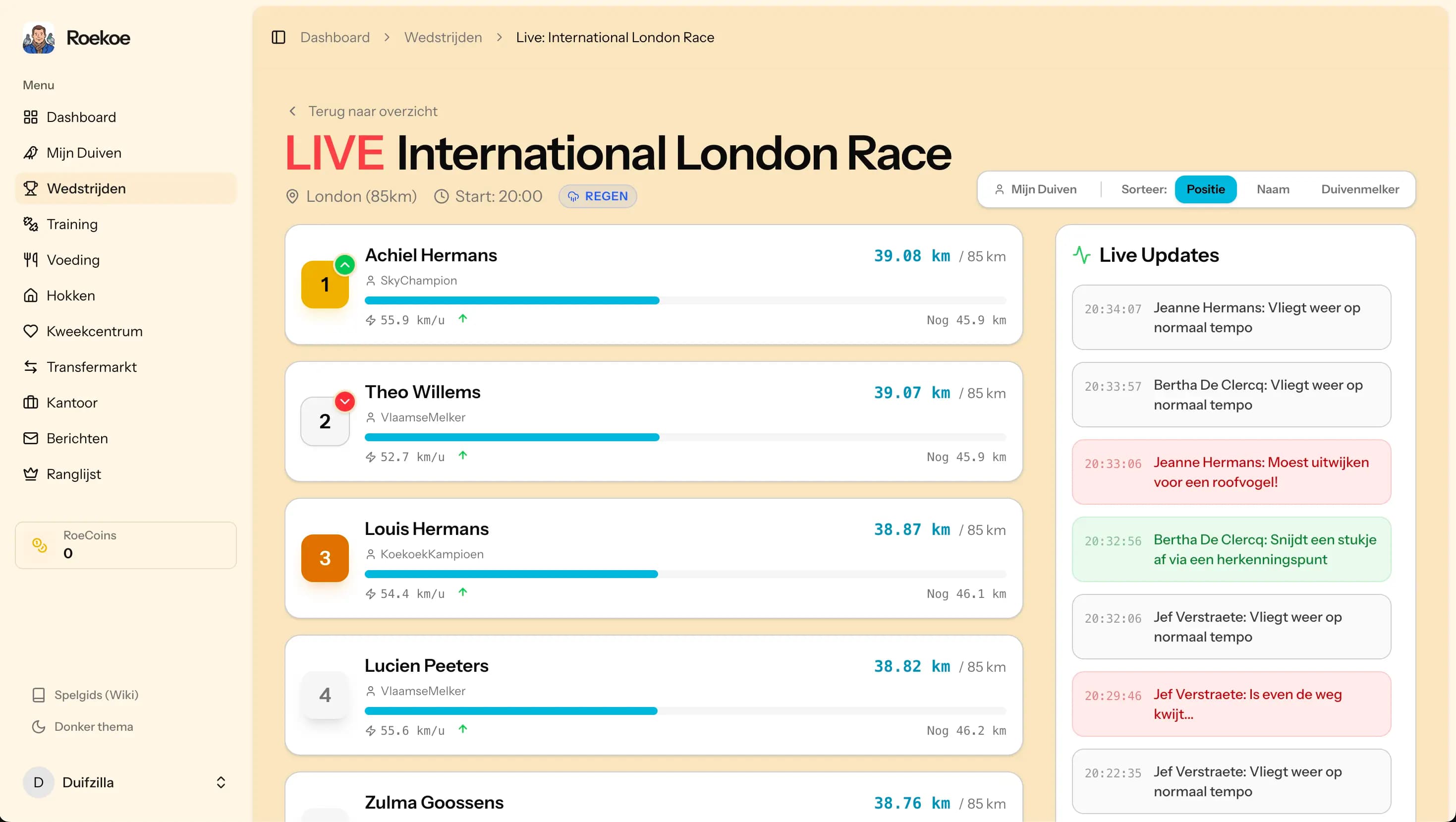Expand the Duifzilla account menu
Screen dimensions: 1456x822
click(x=221, y=782)
